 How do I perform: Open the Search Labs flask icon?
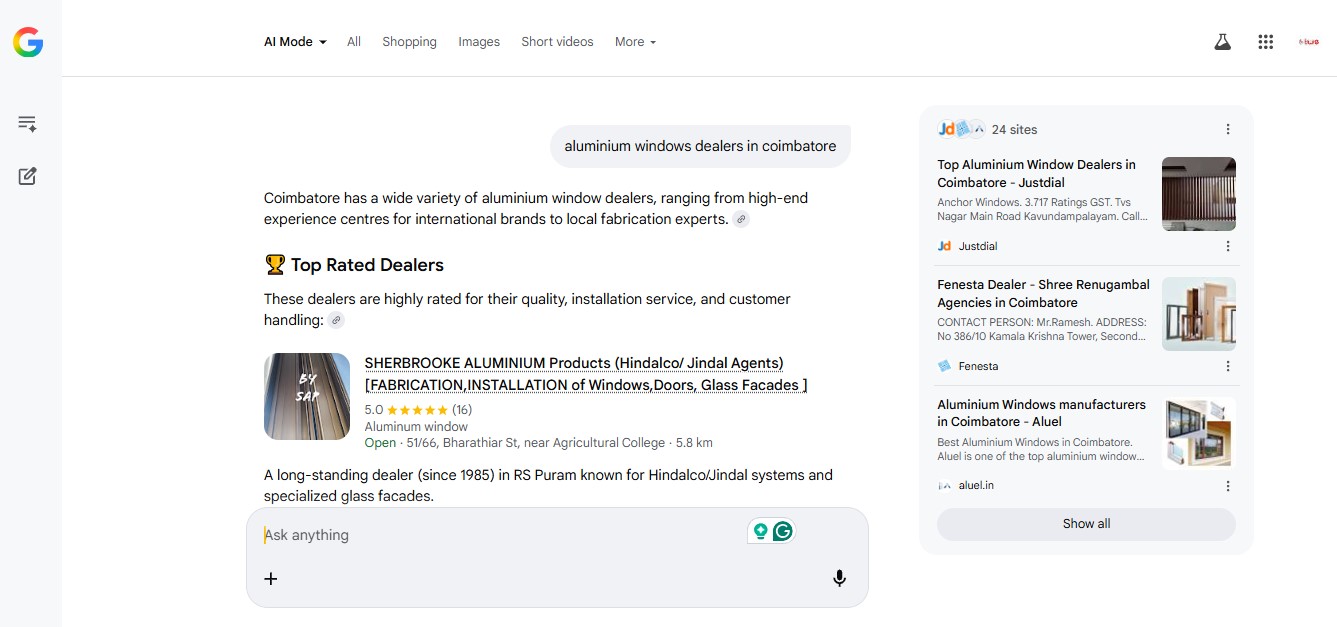pos(1222,42)
